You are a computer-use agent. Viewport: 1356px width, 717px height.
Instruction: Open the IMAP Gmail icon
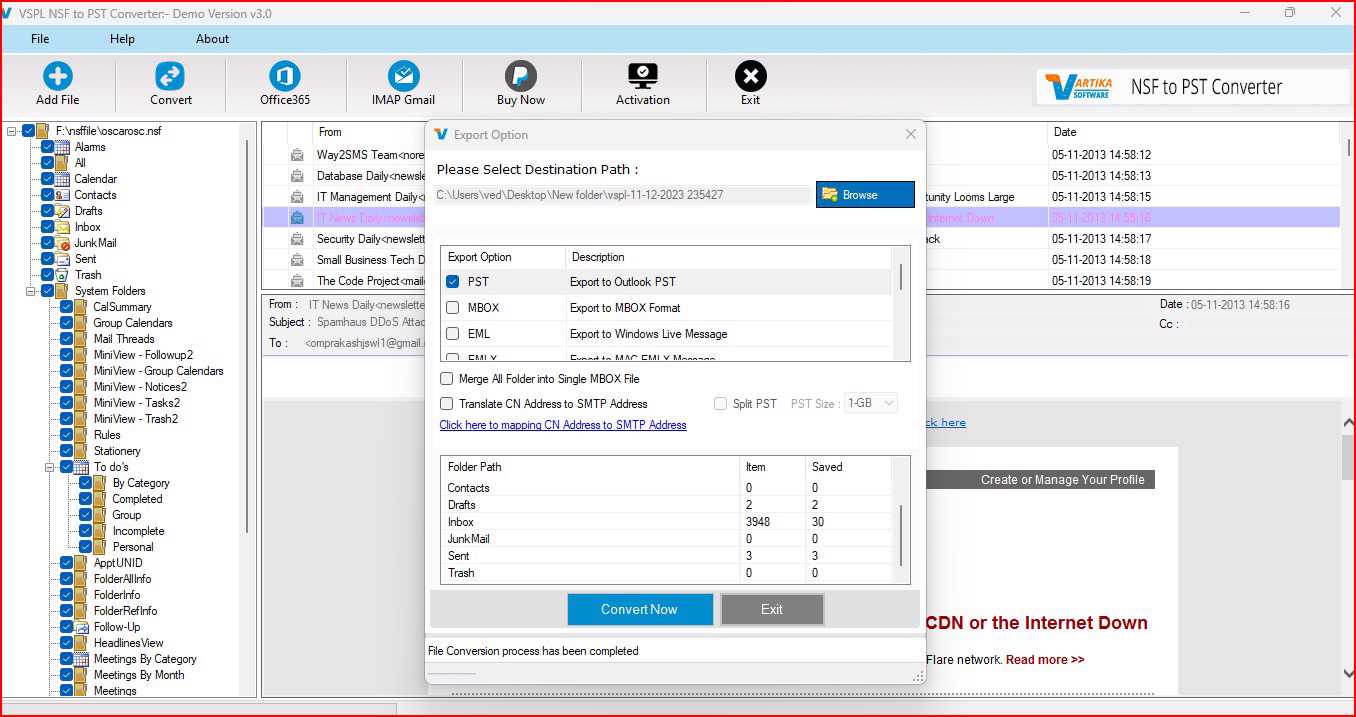(403, 76)
